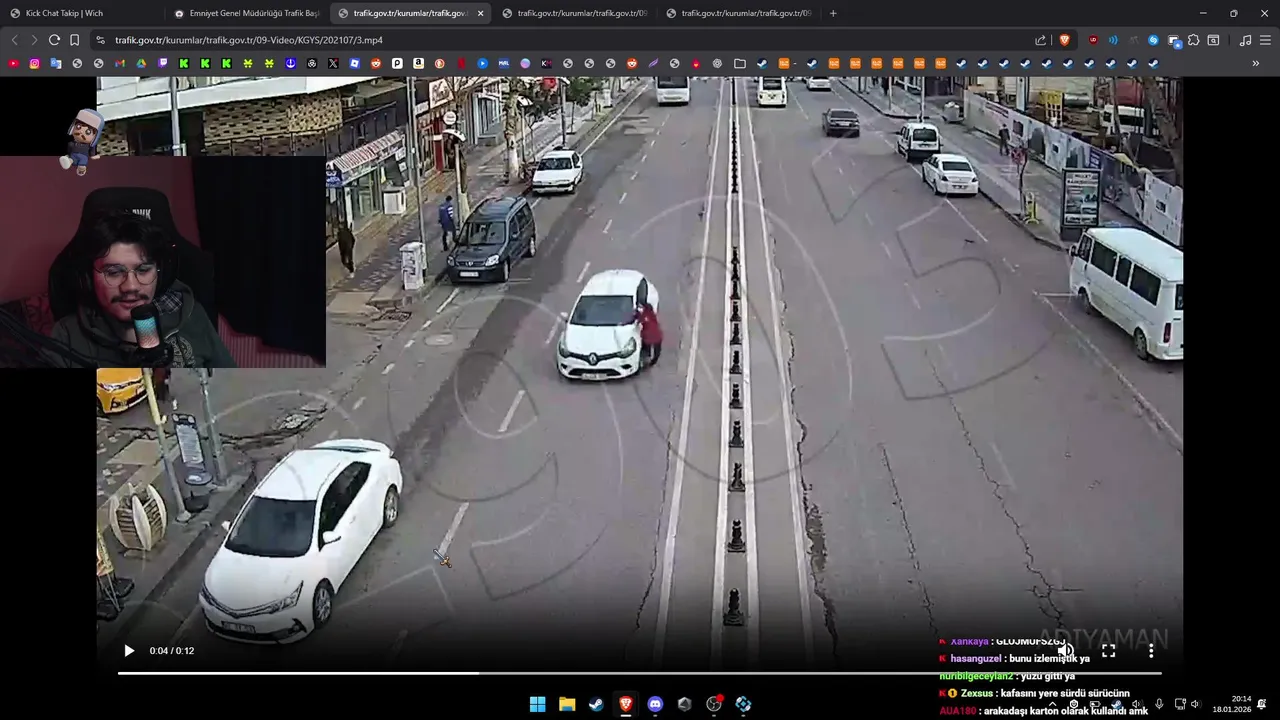Click the streamer webcam overlay
This screenshot has width=1280, height=720.
pos(162,262)
